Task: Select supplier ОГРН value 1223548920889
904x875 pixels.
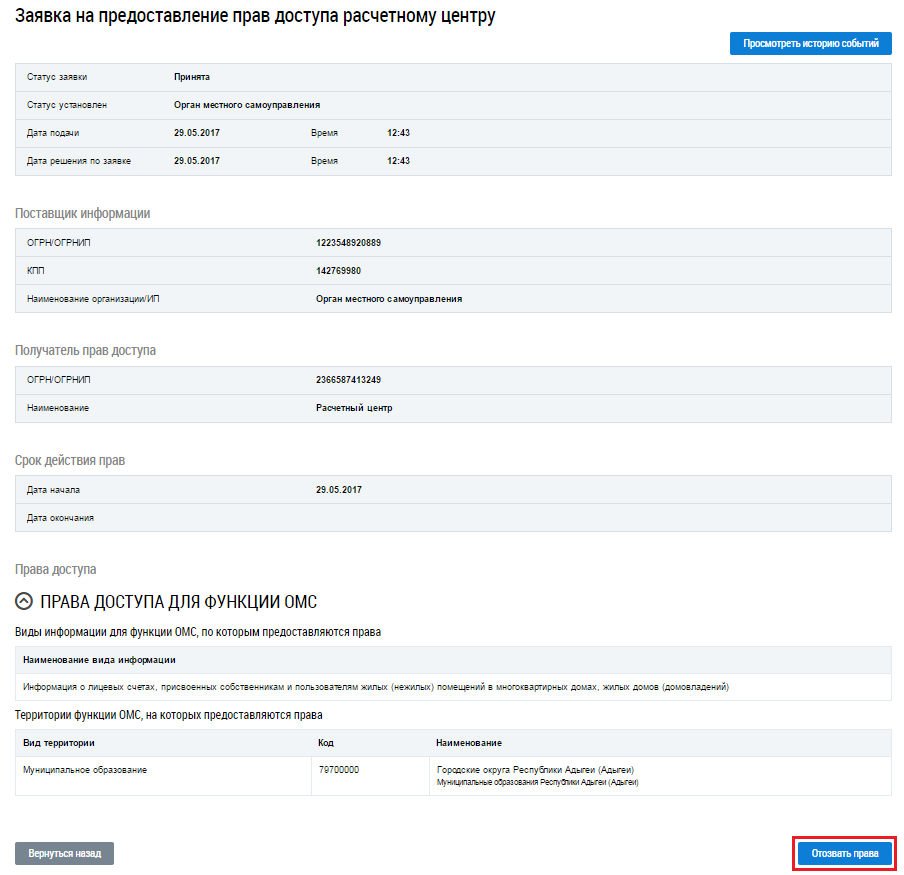Action: pos(348,243)
